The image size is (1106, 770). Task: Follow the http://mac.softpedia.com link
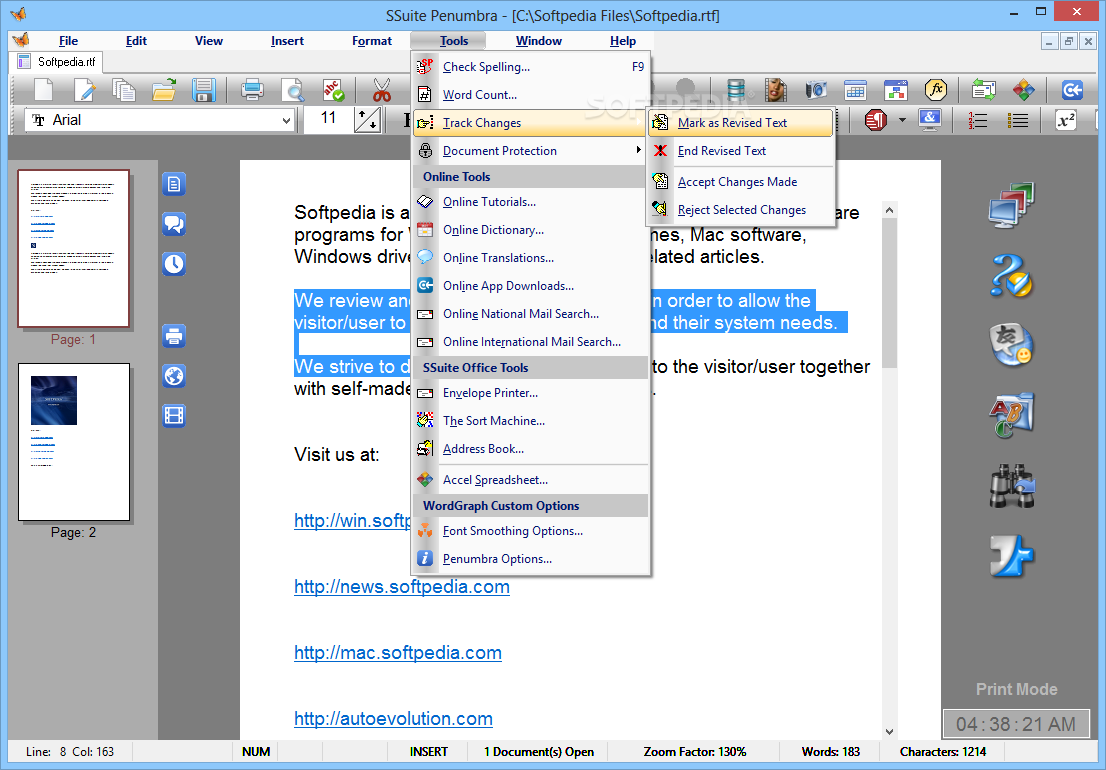[398, 653]
